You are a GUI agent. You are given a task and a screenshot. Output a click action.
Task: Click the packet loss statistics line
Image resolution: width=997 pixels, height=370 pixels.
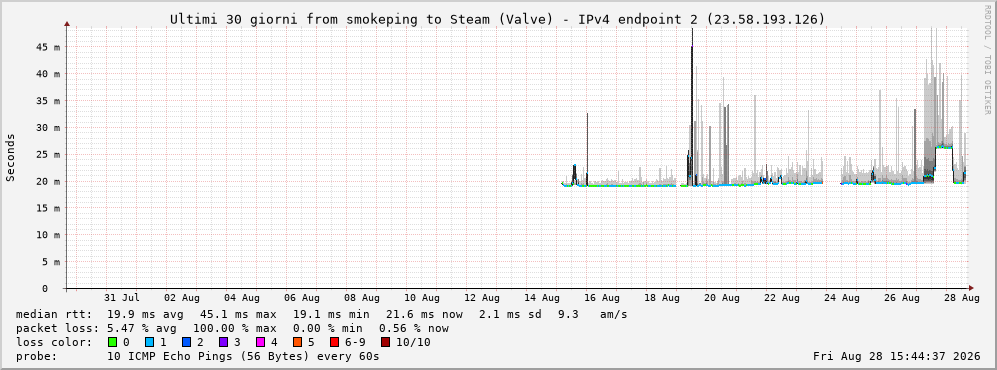232,328
